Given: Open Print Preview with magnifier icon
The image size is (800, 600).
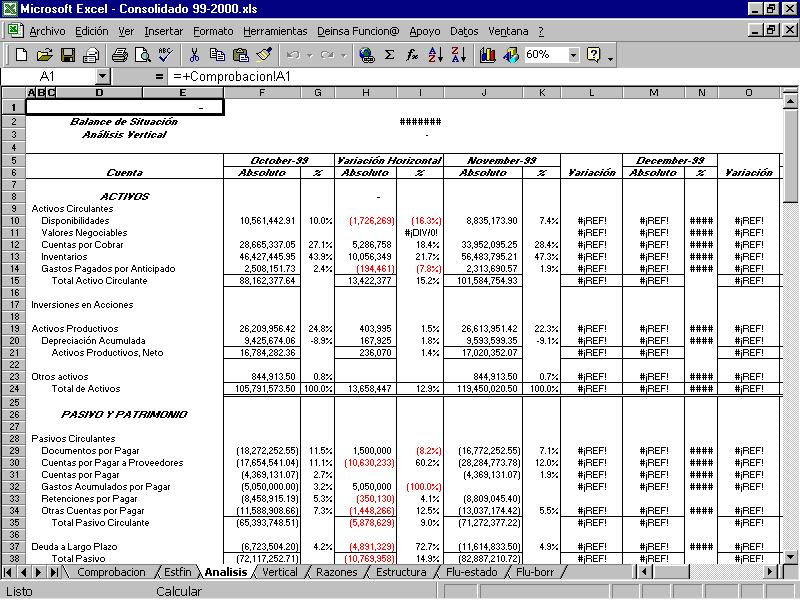Looking at the screenshot, I should point(143,55).
